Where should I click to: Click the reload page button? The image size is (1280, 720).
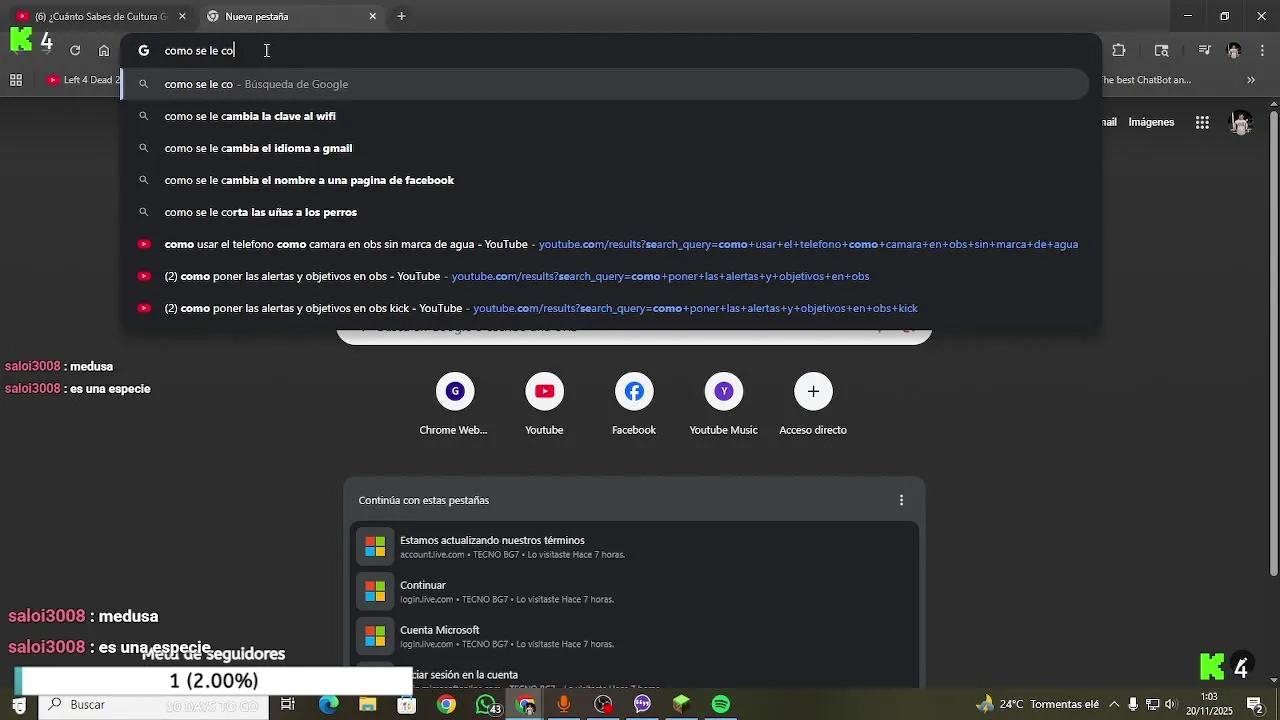coord(75,50)
